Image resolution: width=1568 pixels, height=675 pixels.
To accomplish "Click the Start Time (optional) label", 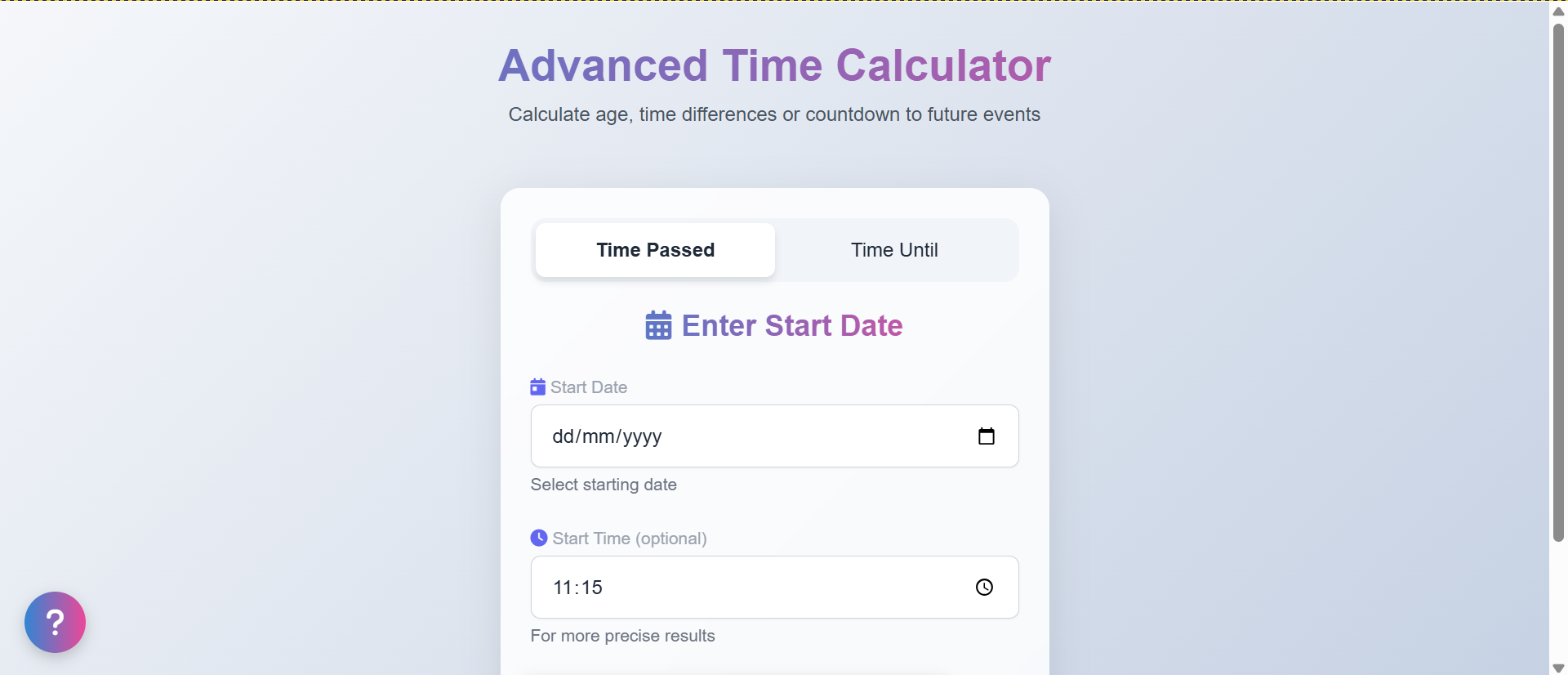I will (x=629, y=538).
